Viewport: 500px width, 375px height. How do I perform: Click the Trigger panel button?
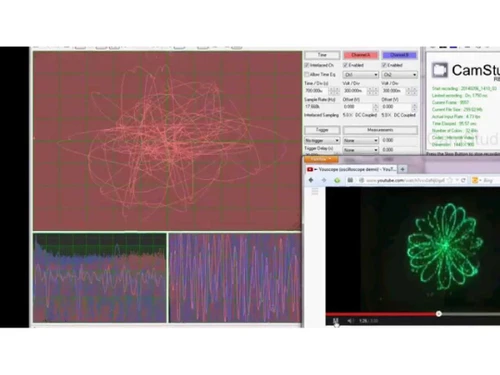(x=322, y=130)
